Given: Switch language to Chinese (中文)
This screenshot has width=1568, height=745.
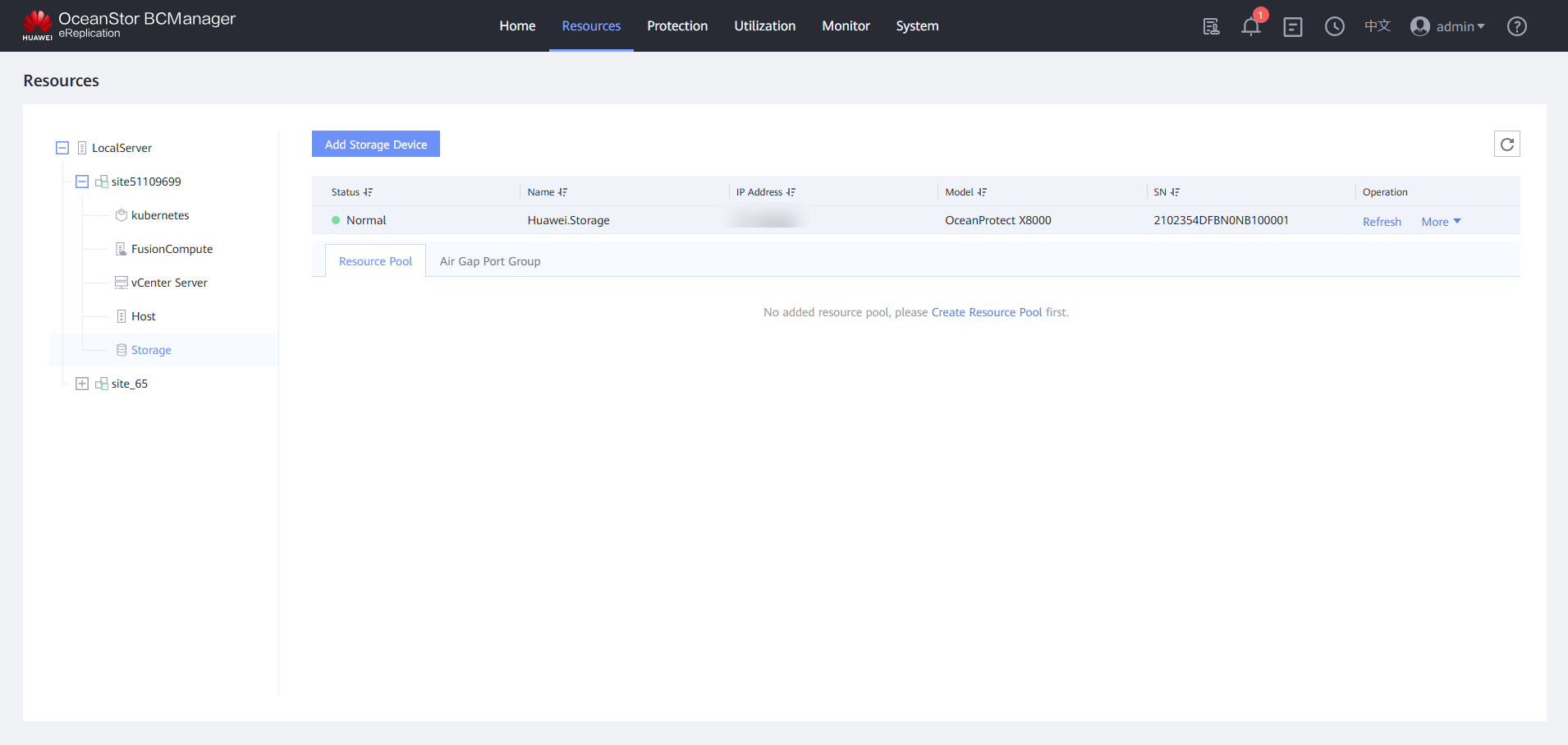Looking at the screenshot, I should (x=1377, y=26).
